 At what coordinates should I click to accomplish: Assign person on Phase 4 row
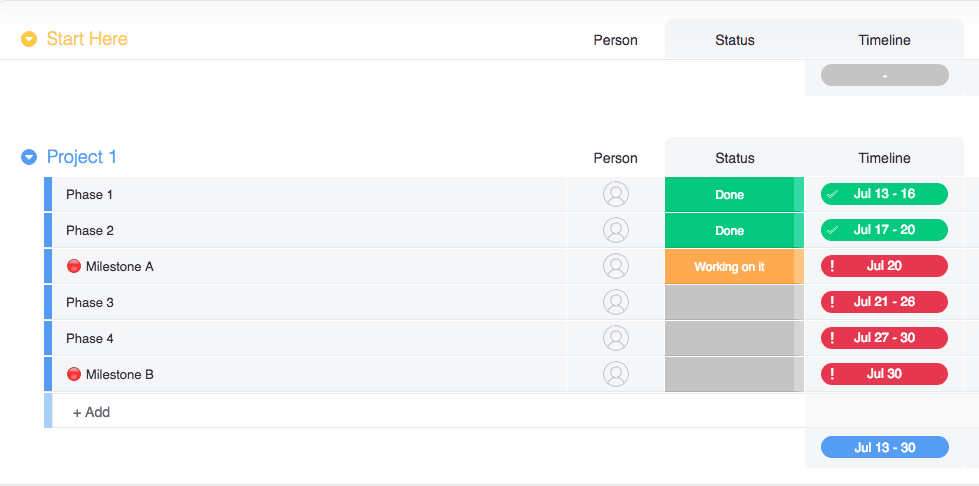tap(616, 339)
